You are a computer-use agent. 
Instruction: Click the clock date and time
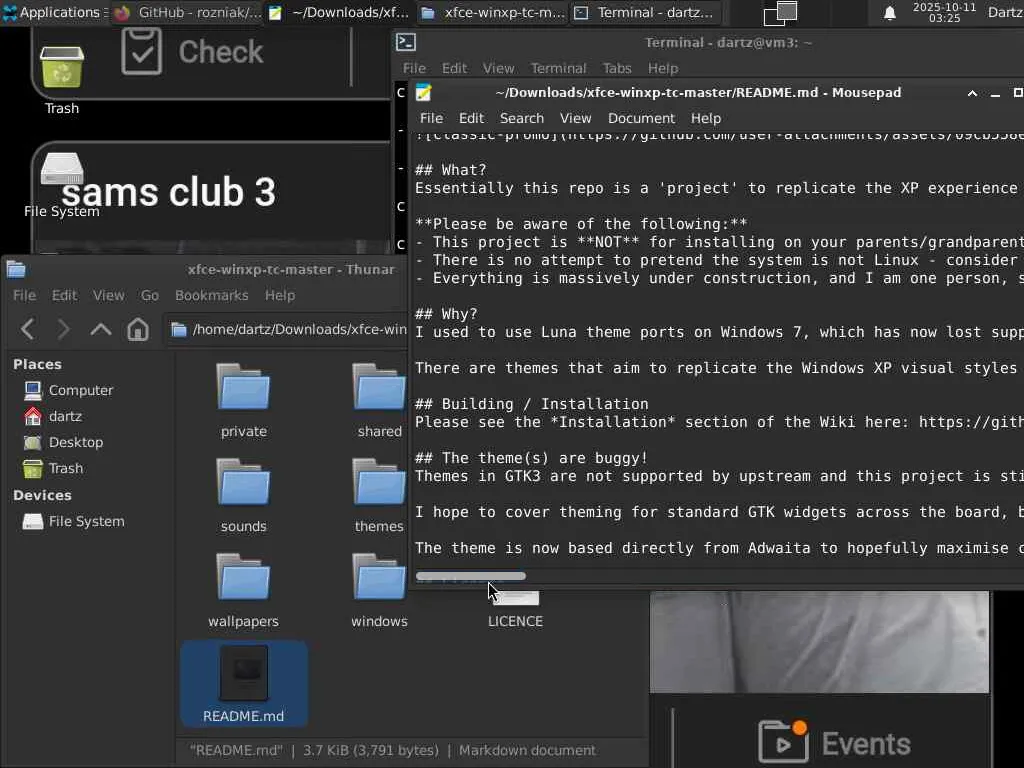[944, 12]
